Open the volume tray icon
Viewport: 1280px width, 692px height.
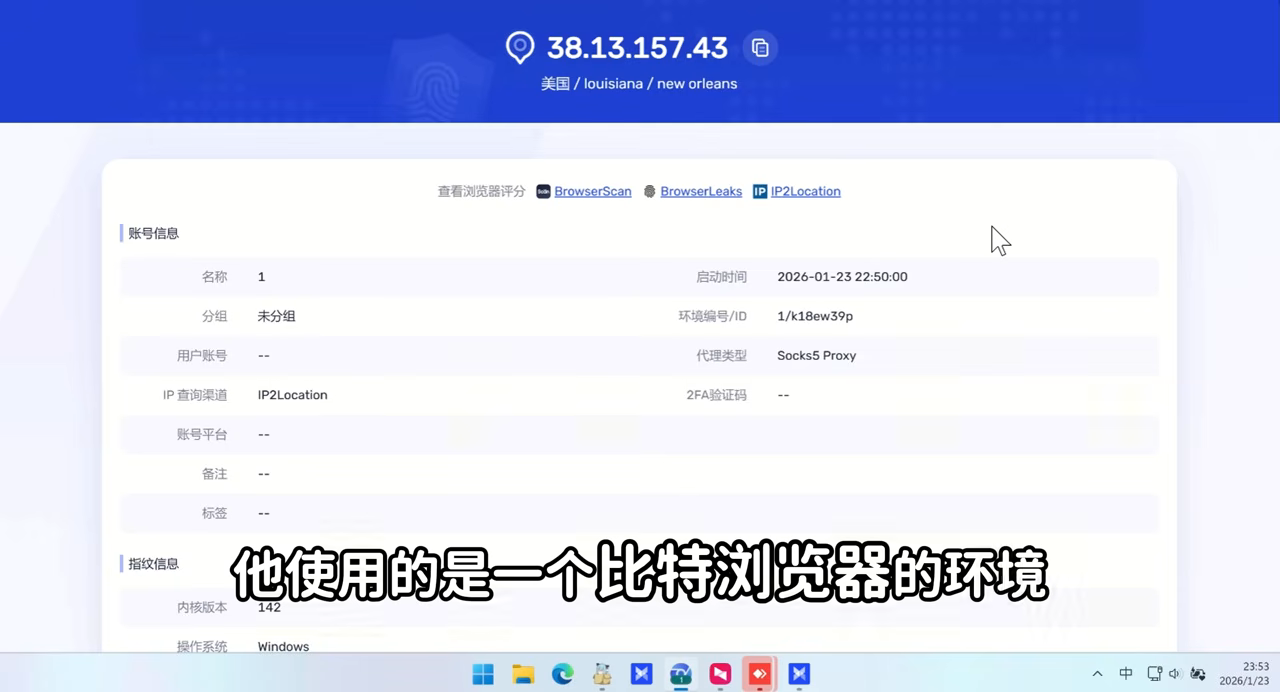pyautogui.click(x=1175, y=674)
